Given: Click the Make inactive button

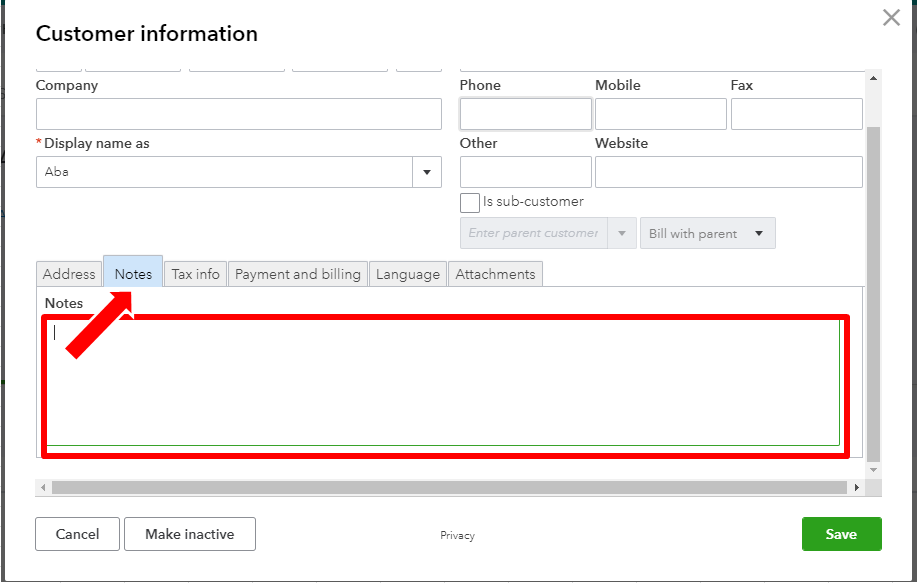Looking at the screenshot, I should point(190,534).
